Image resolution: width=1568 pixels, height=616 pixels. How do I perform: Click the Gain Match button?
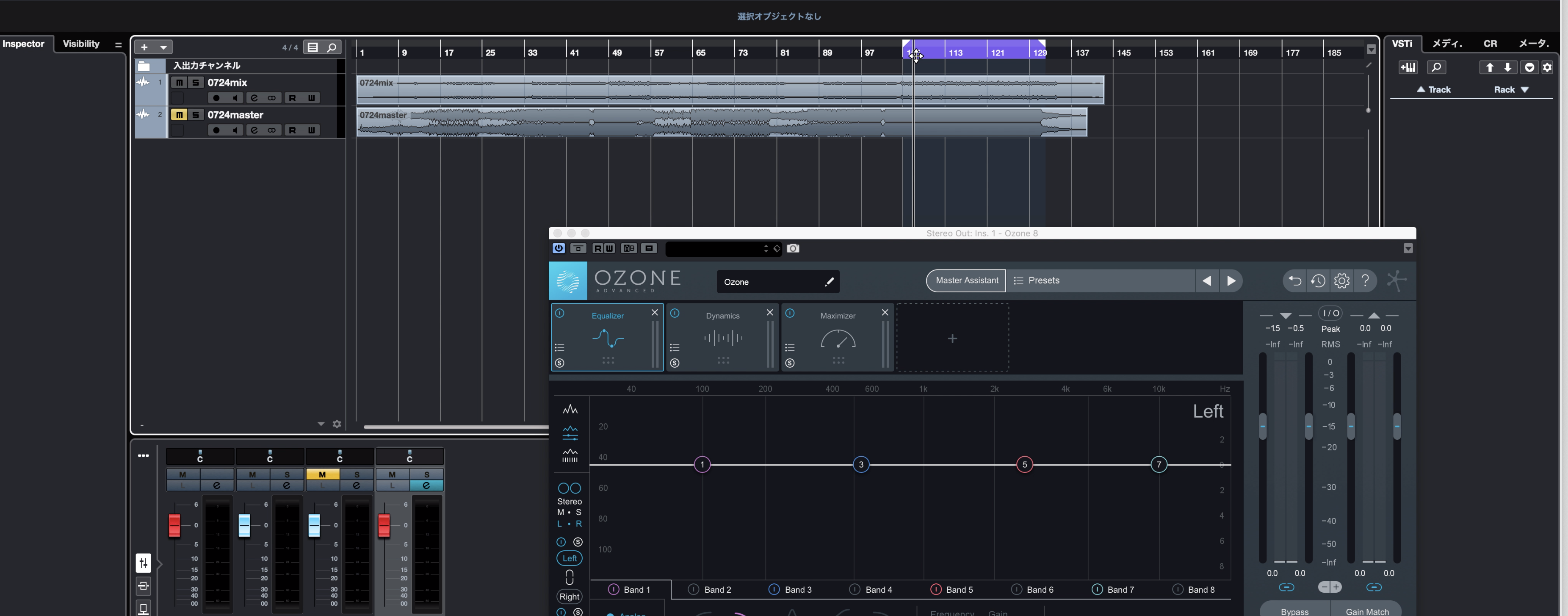click(x=1366, y=609)
